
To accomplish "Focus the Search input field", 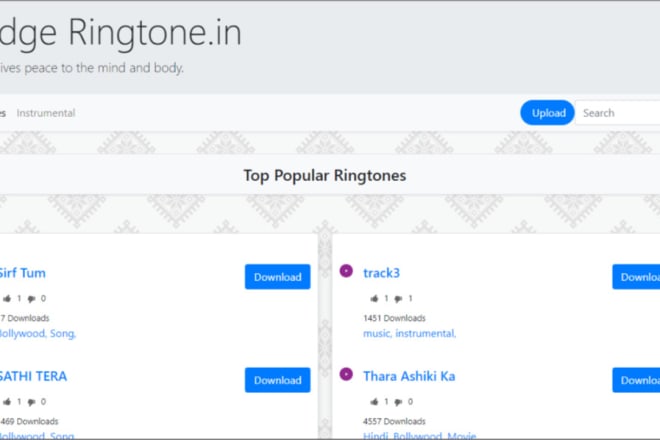I will (x=617, y=112).
